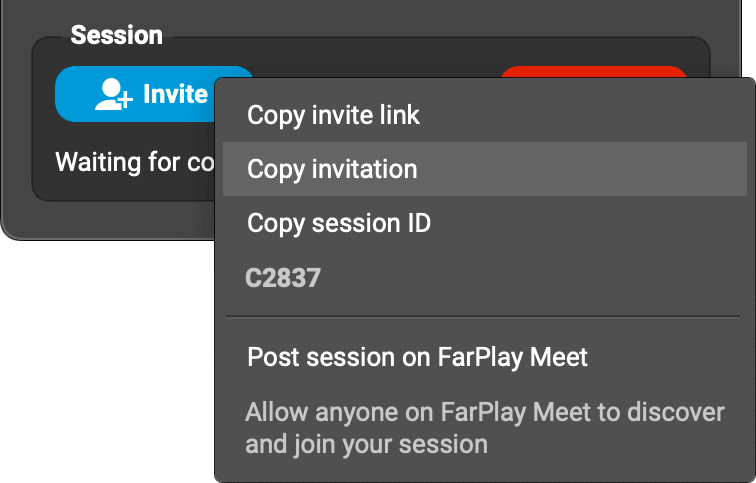
Task: Click the 'Allow anyone on FarPlay Meet' description
Action: pyautogui.click(x=484, y=412)
